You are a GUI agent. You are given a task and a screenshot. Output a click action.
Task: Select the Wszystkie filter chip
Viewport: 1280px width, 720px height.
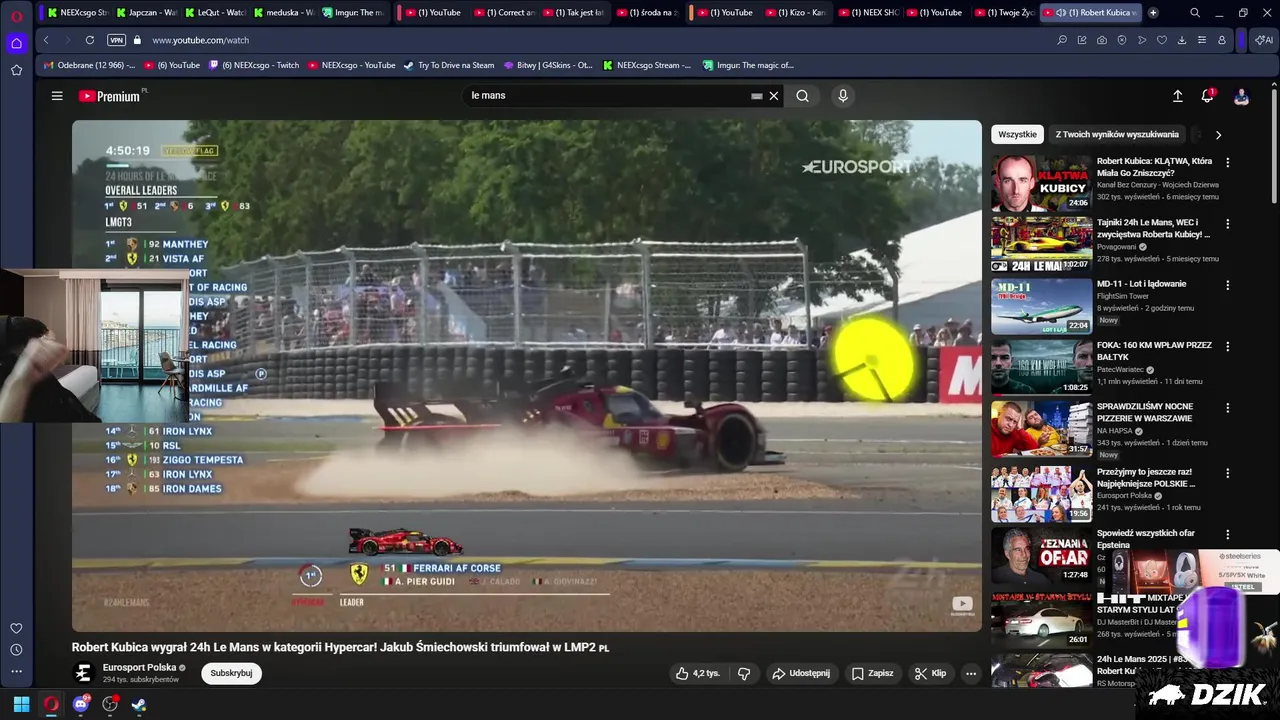point(1017,134)
